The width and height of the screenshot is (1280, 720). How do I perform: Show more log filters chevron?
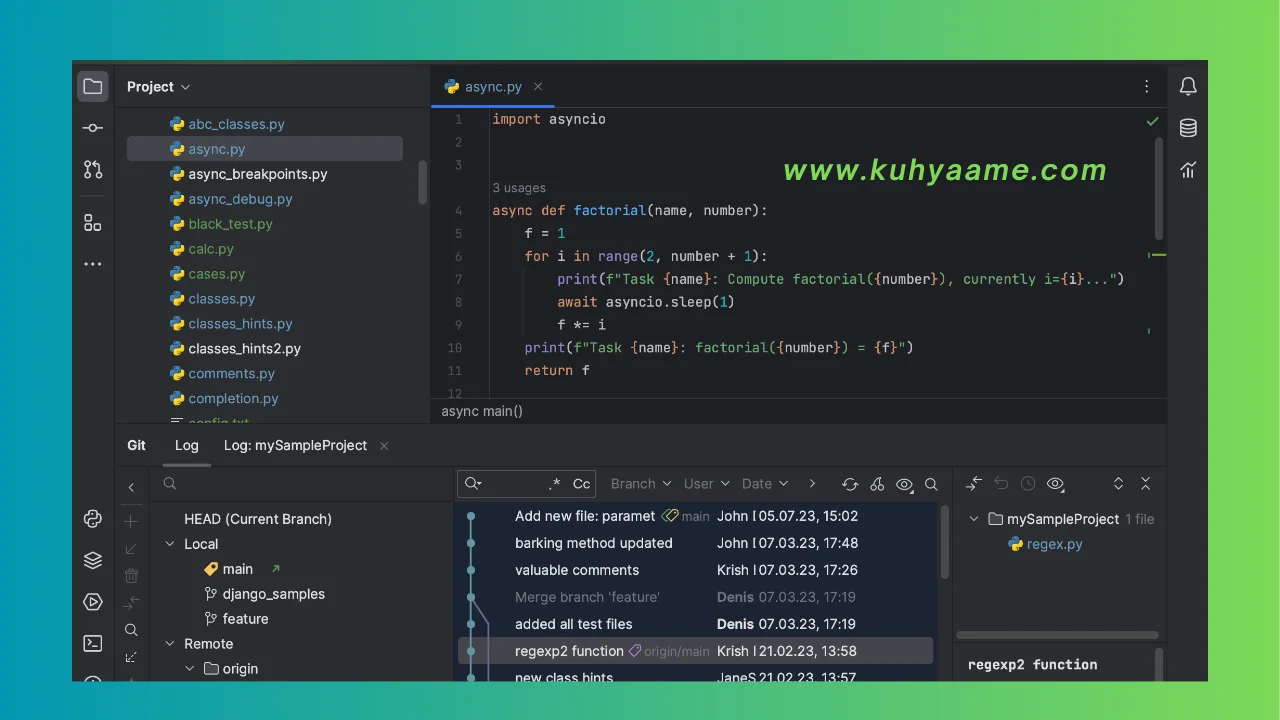(x=812, y=484)
